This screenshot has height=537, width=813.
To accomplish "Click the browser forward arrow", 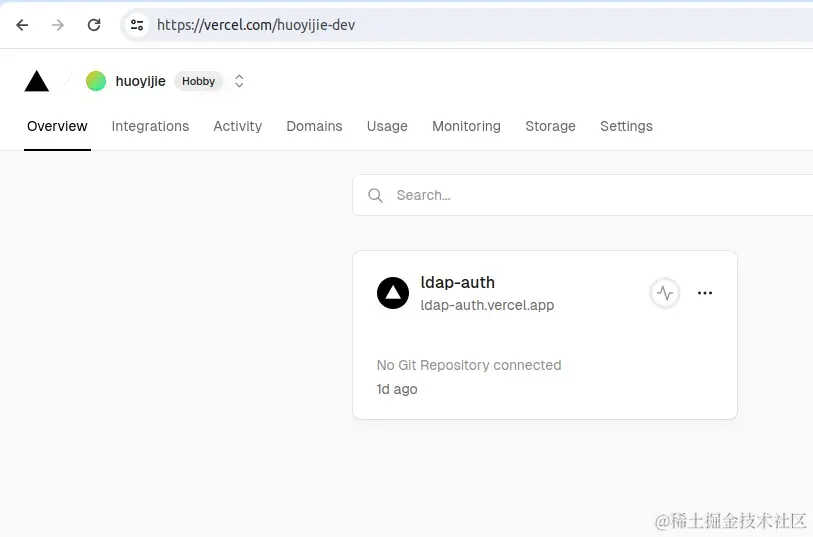I will pyautogui.click(x=58, y=25).
